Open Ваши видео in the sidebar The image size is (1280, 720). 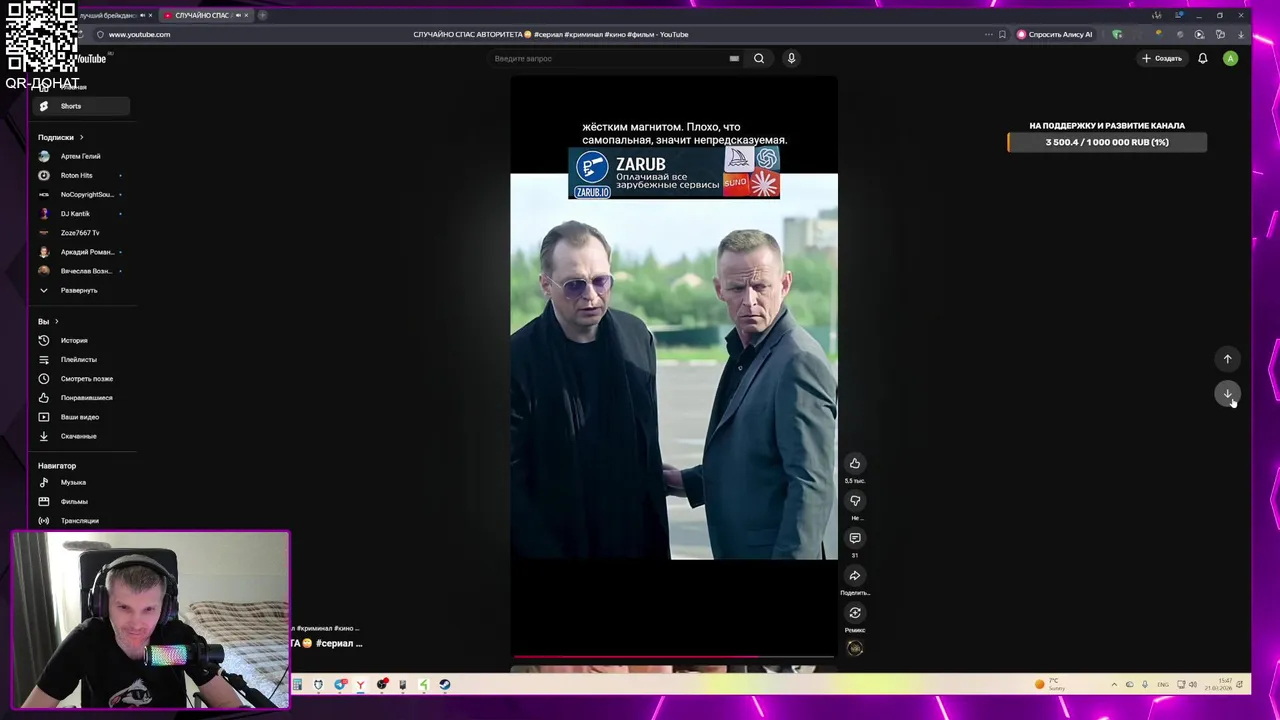80,416
